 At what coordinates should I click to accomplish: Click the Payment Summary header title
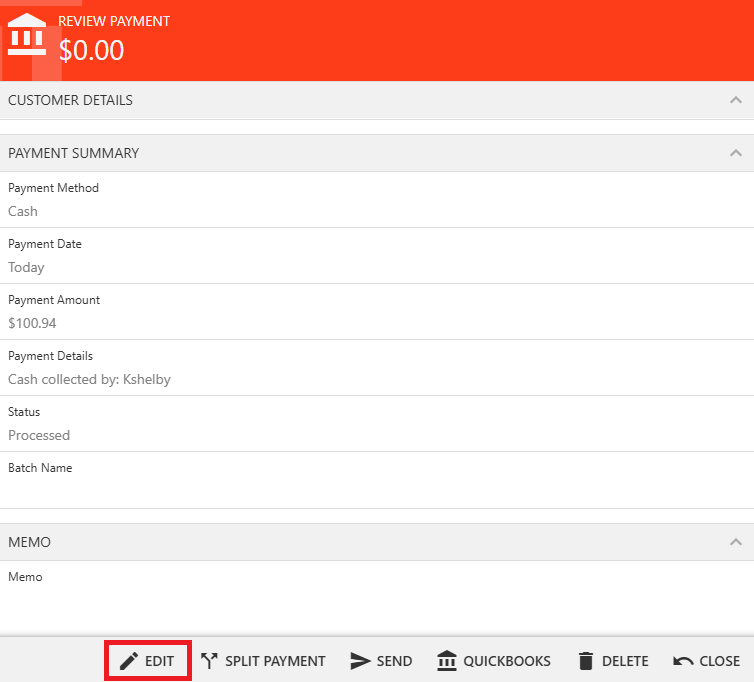click(x=74, y=153)
